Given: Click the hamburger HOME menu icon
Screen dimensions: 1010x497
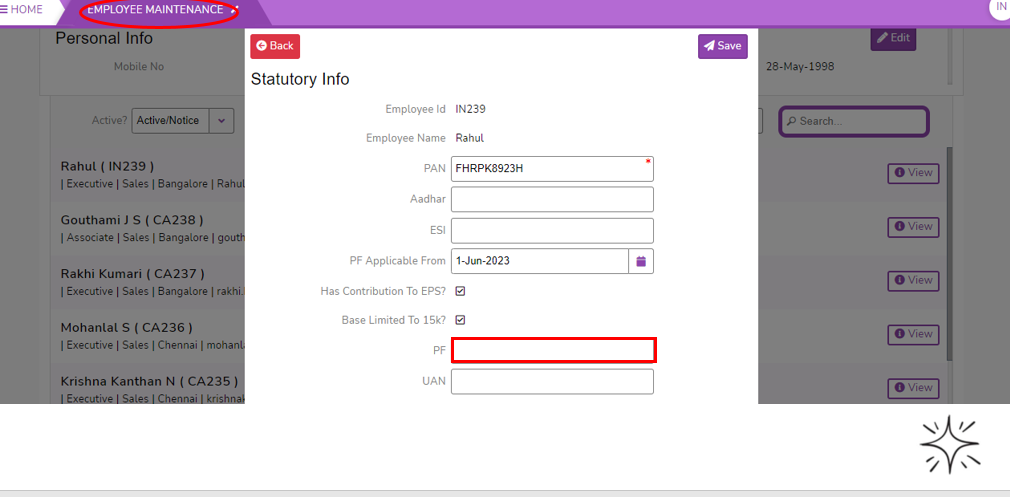Looking at the screenshot, I should [5, 10].
